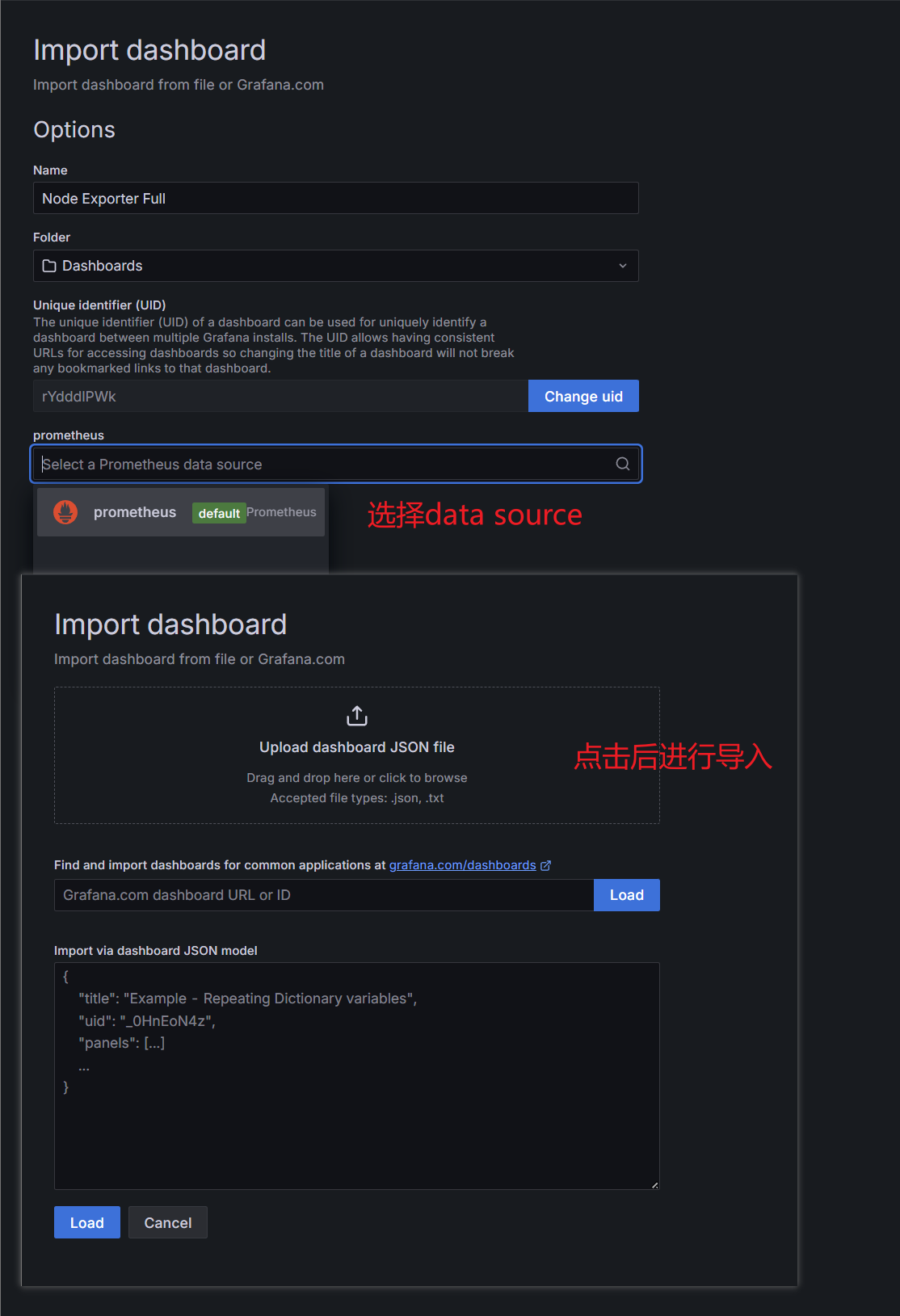Screen dimensions: 900x1316
Task: Click Upload dashboard JSON file drop zone
Action: (357, 755)
